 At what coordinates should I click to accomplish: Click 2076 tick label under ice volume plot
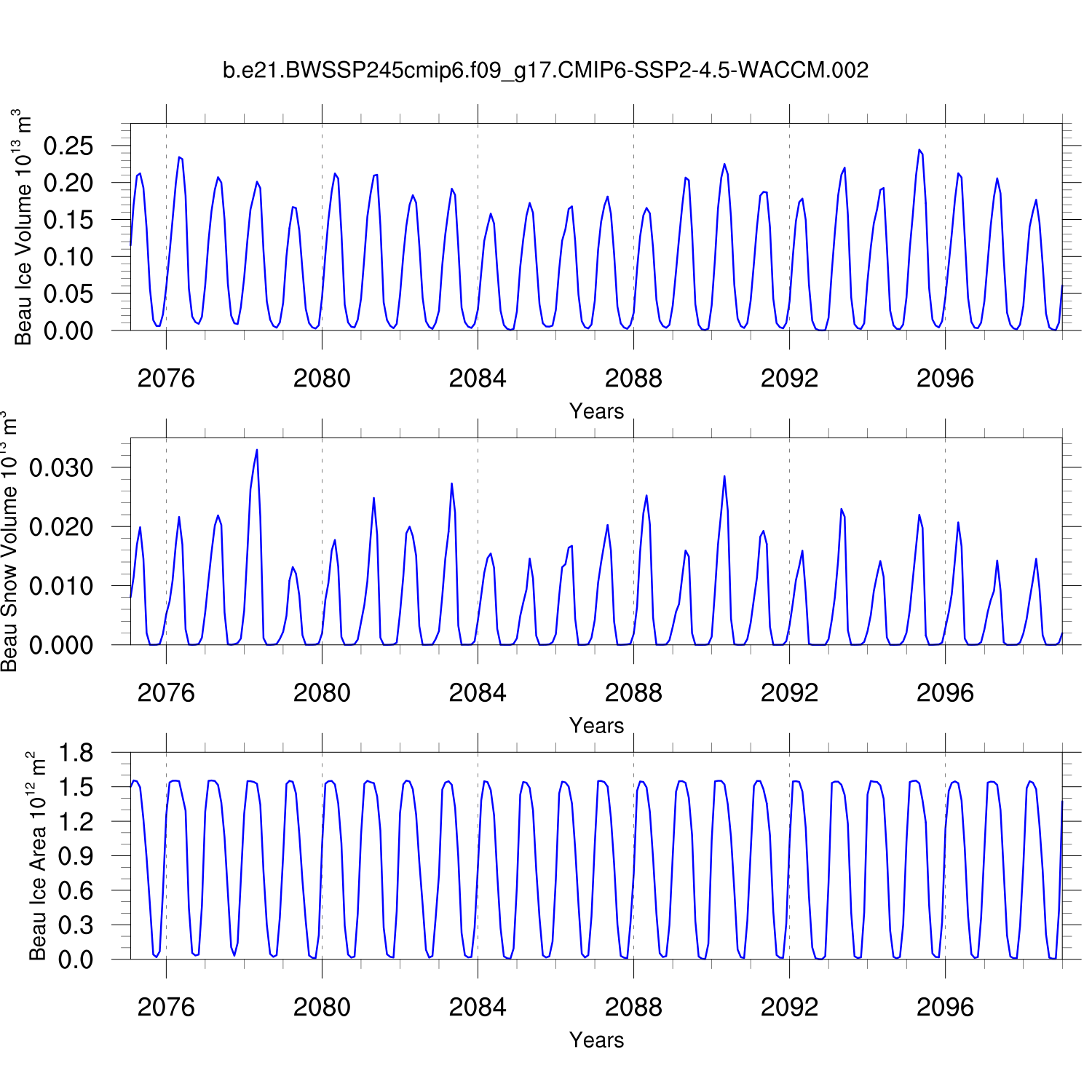coord(166,379)
